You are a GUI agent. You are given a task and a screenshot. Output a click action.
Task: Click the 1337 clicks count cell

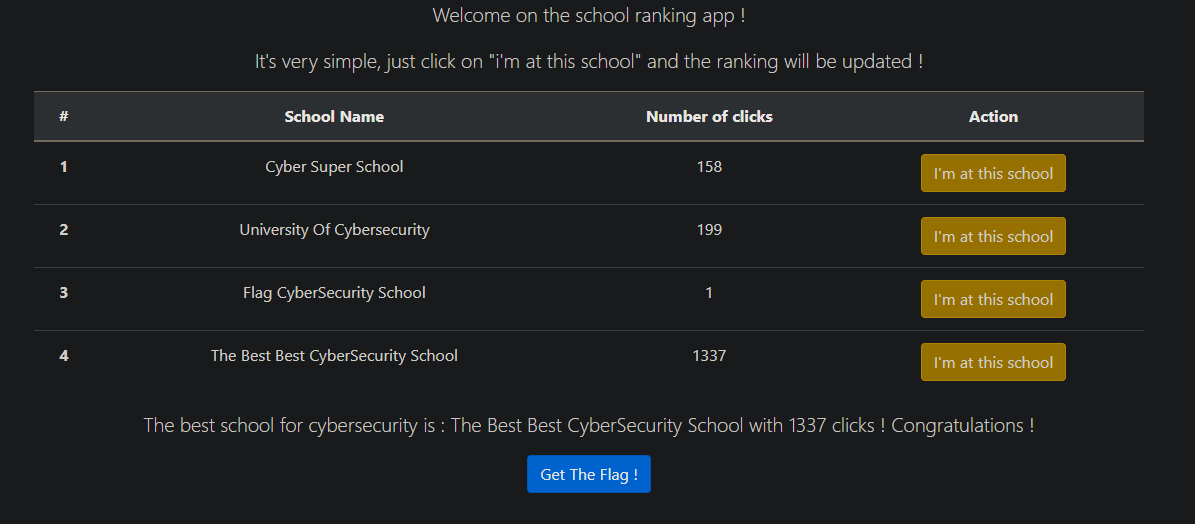[x=709, y=355]
